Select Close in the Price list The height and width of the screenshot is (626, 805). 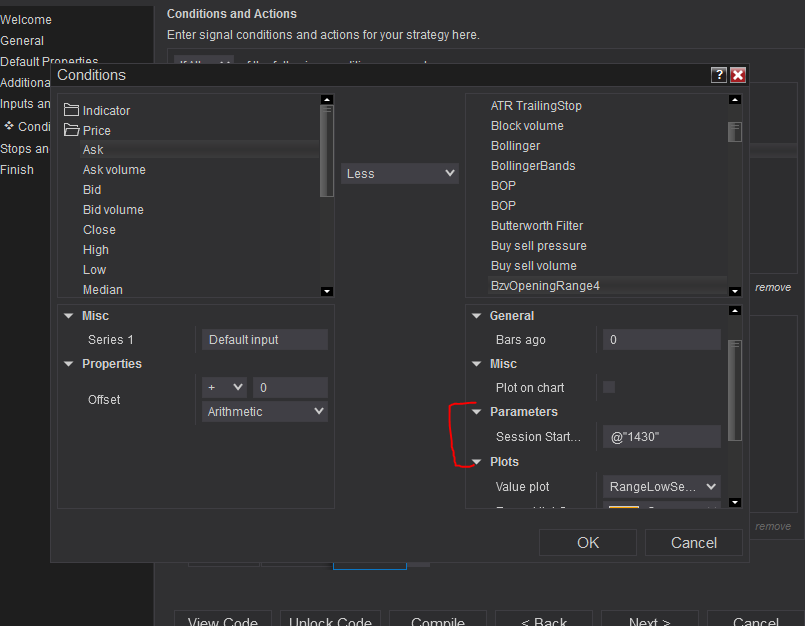[99, 230]
